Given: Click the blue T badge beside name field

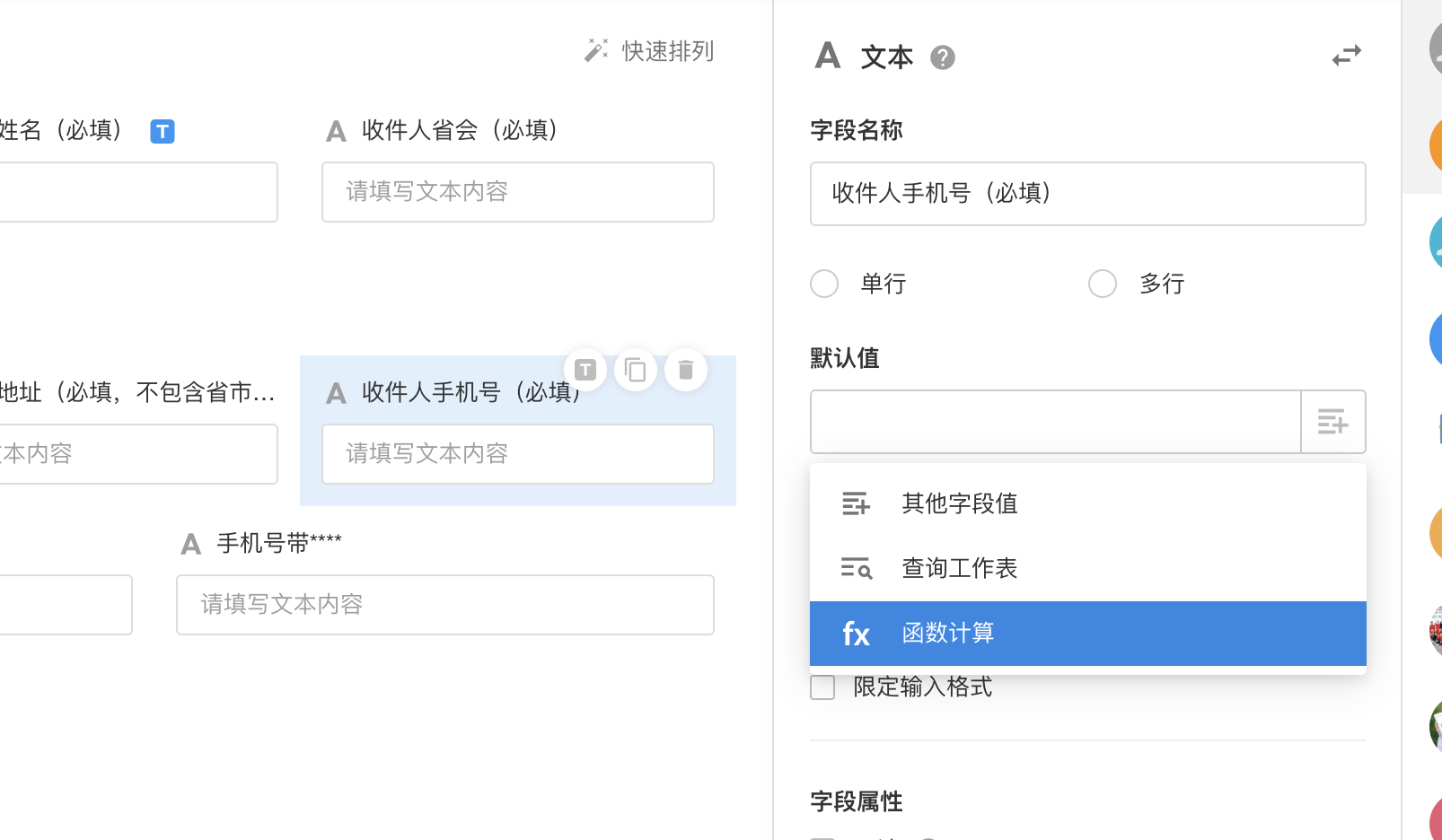Looking at the screenshot, I should coord(163,131).
